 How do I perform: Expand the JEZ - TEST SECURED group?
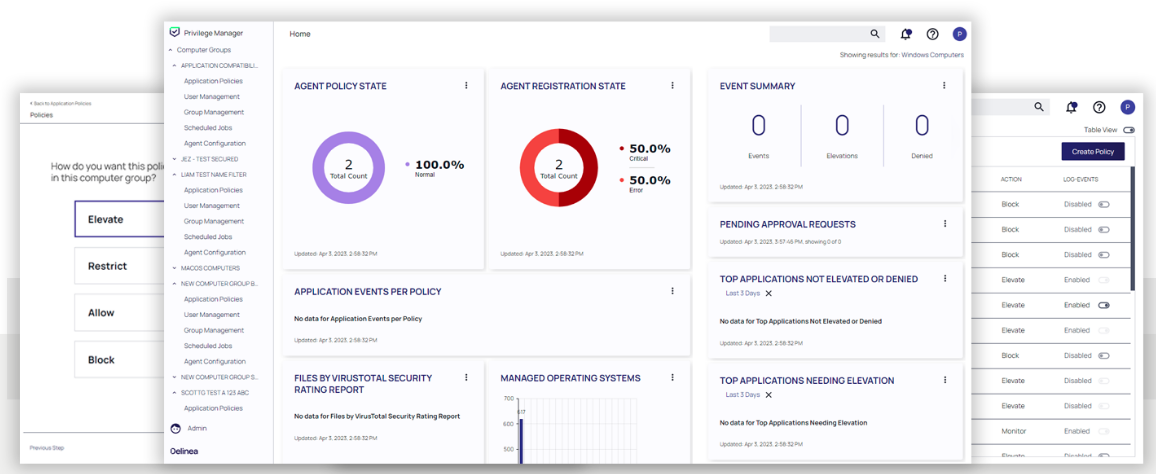click(175, 159)
